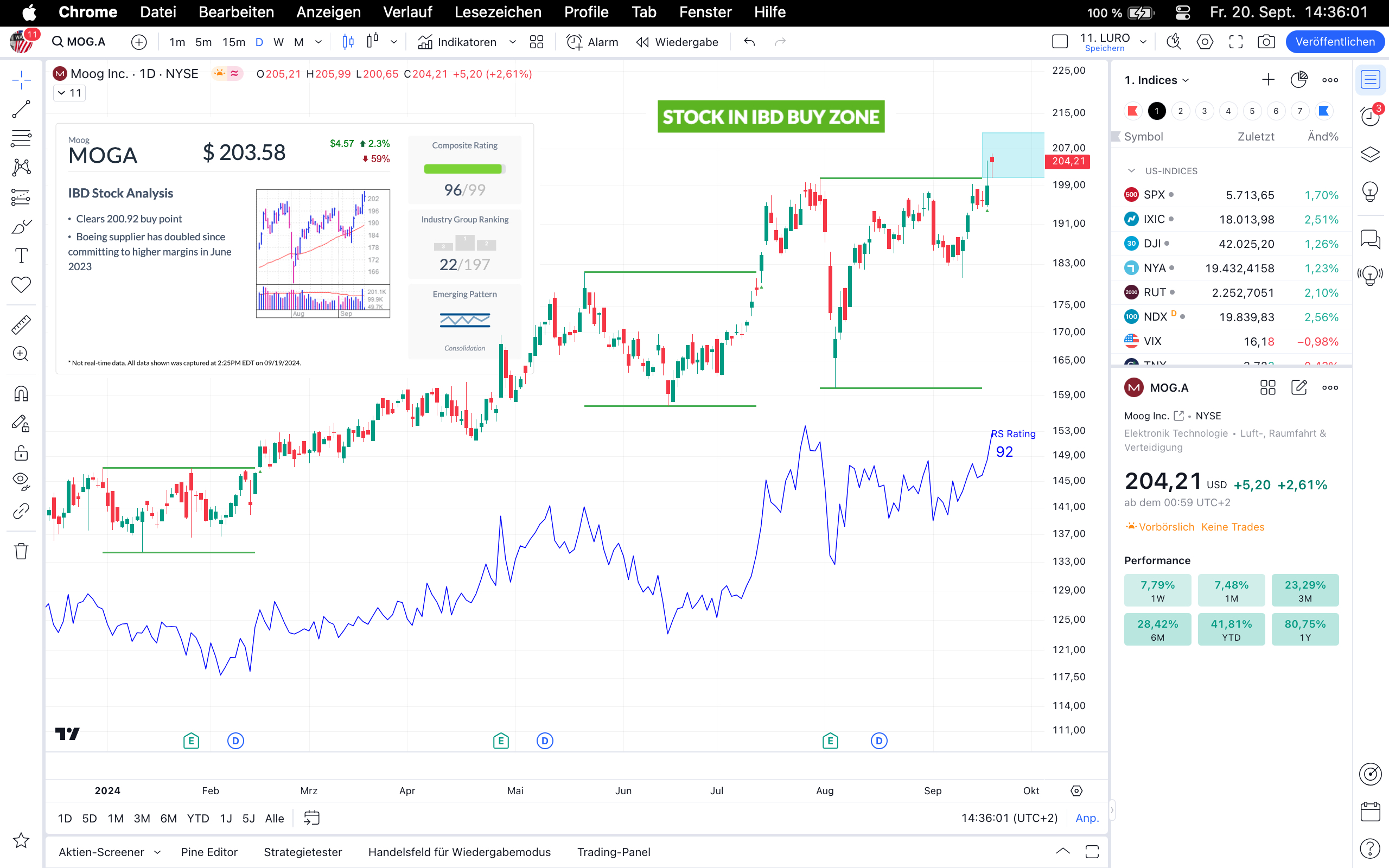
Task: Select the red flag color list
Action: pyautogui.click(x=1132, y=111)
